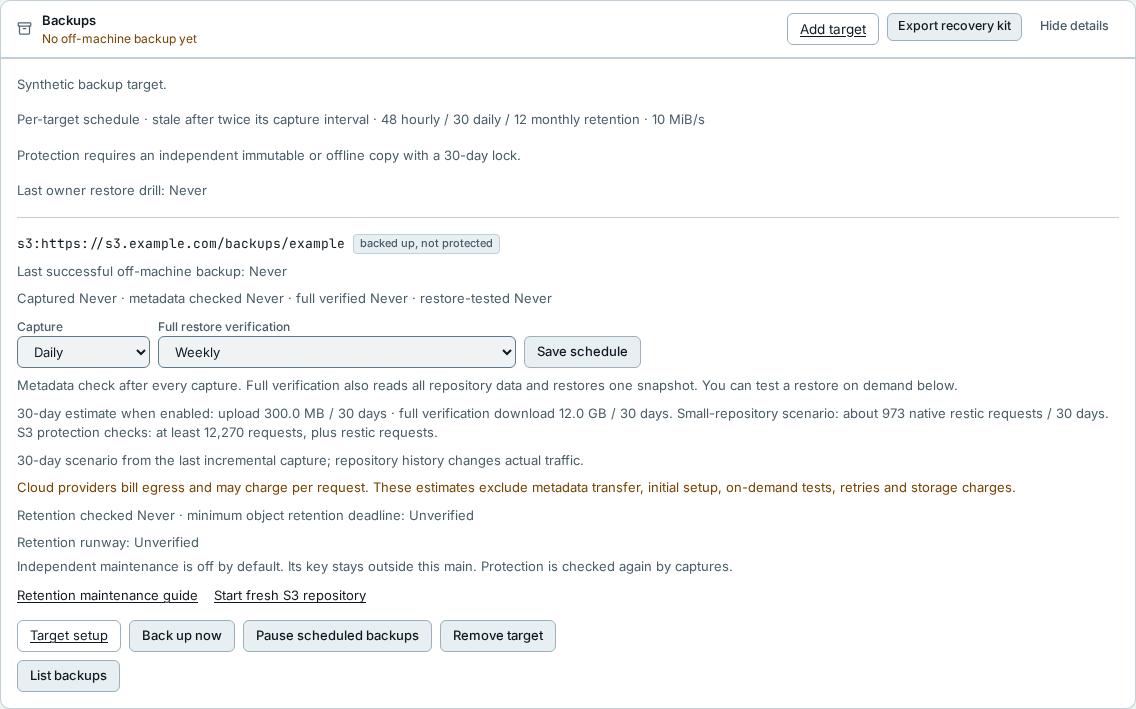Click the Remove target button
Screen dimensions: 1136x709
(x=498, y=636)
